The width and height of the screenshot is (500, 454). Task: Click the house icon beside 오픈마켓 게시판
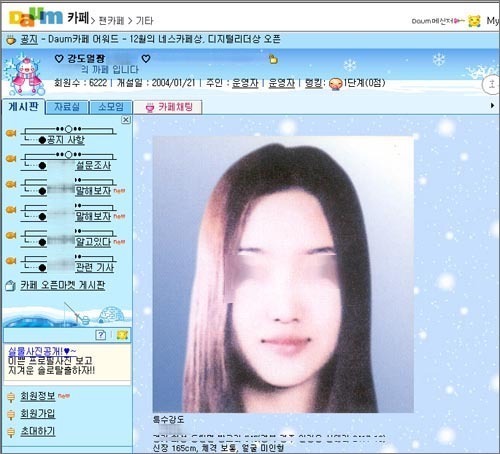click(x=11, y=286)
